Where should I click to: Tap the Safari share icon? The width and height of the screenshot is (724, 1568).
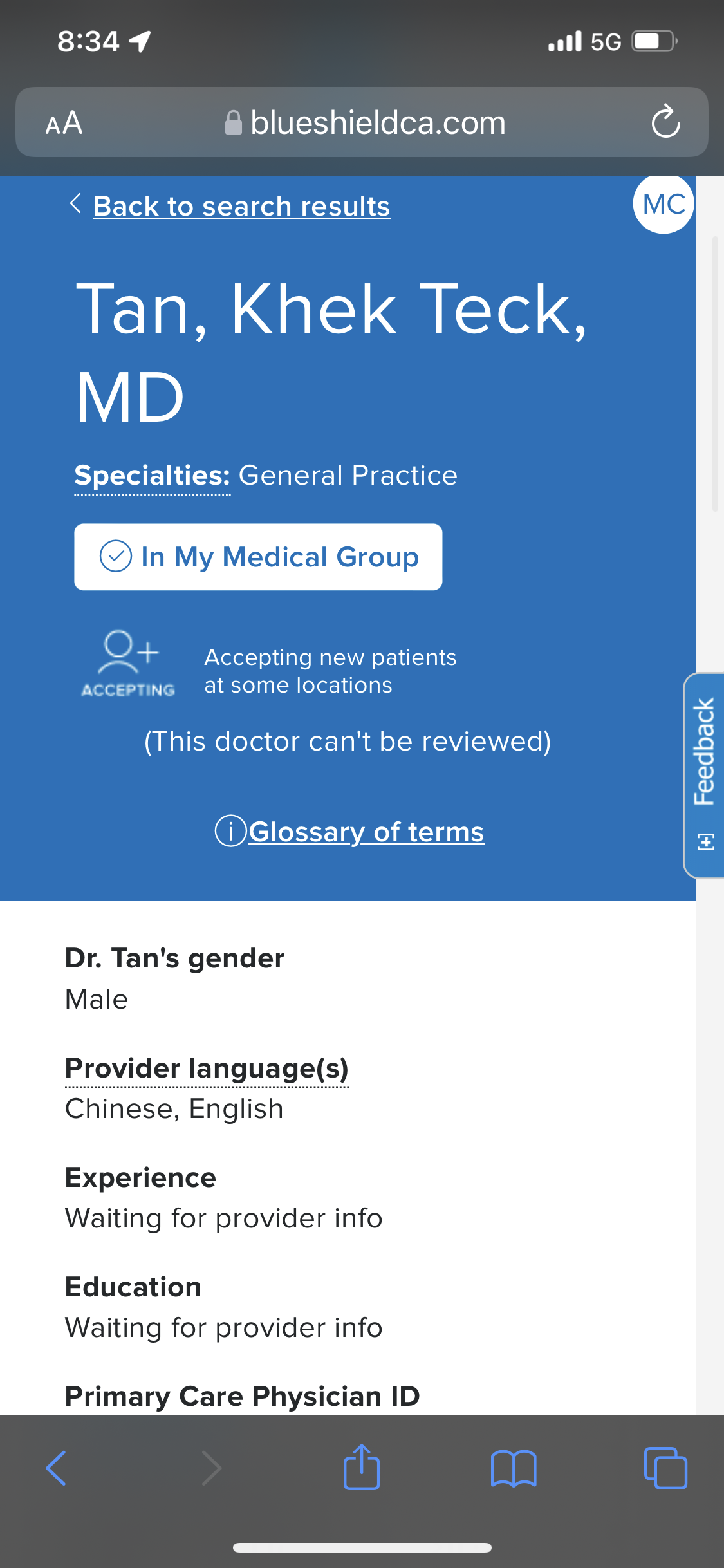point(362,1468)
